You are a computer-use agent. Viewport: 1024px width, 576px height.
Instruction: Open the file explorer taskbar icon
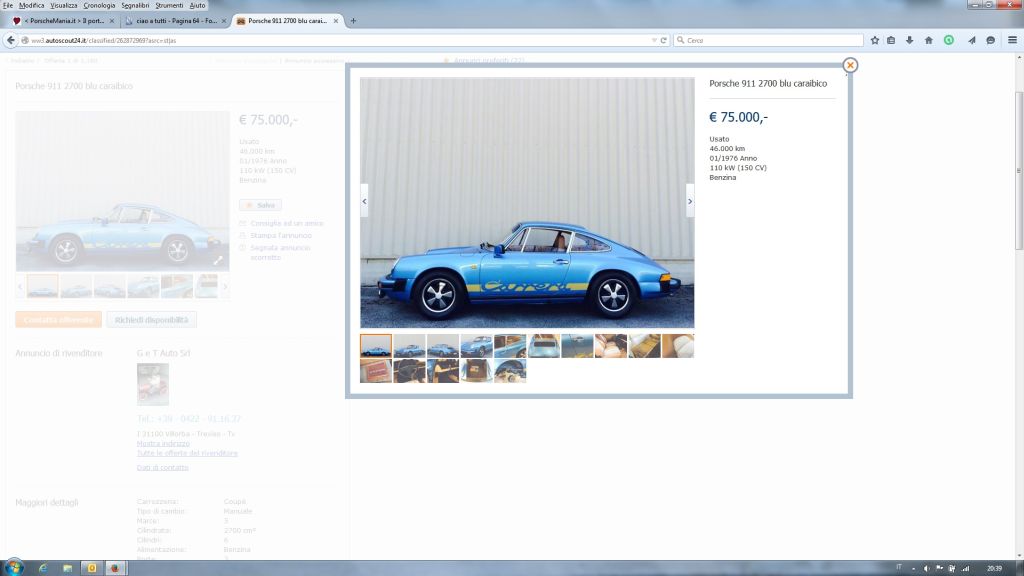[x=67, y=568]
